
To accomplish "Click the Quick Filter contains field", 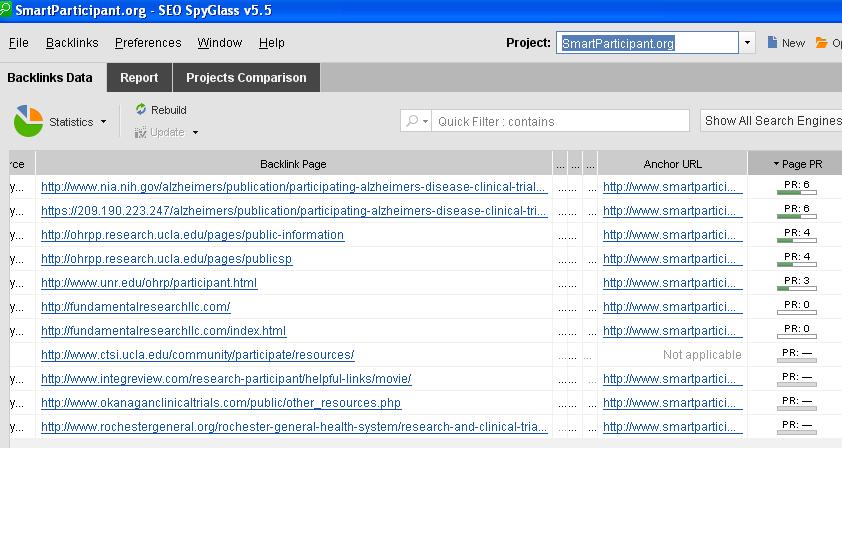I will pyautogui.click(x=560, y=121).
